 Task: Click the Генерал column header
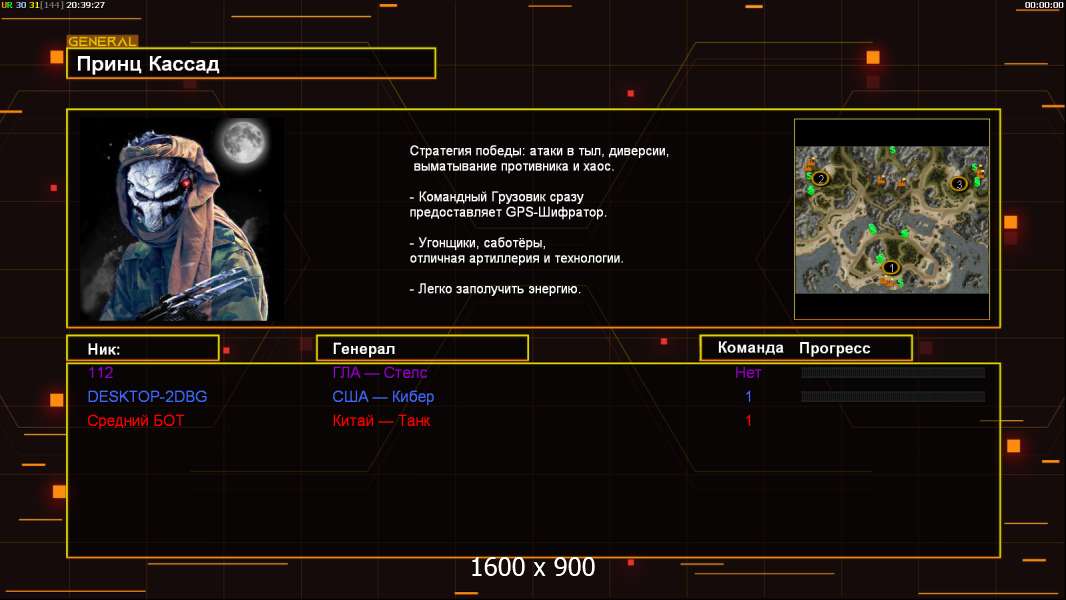click(422, 348)
